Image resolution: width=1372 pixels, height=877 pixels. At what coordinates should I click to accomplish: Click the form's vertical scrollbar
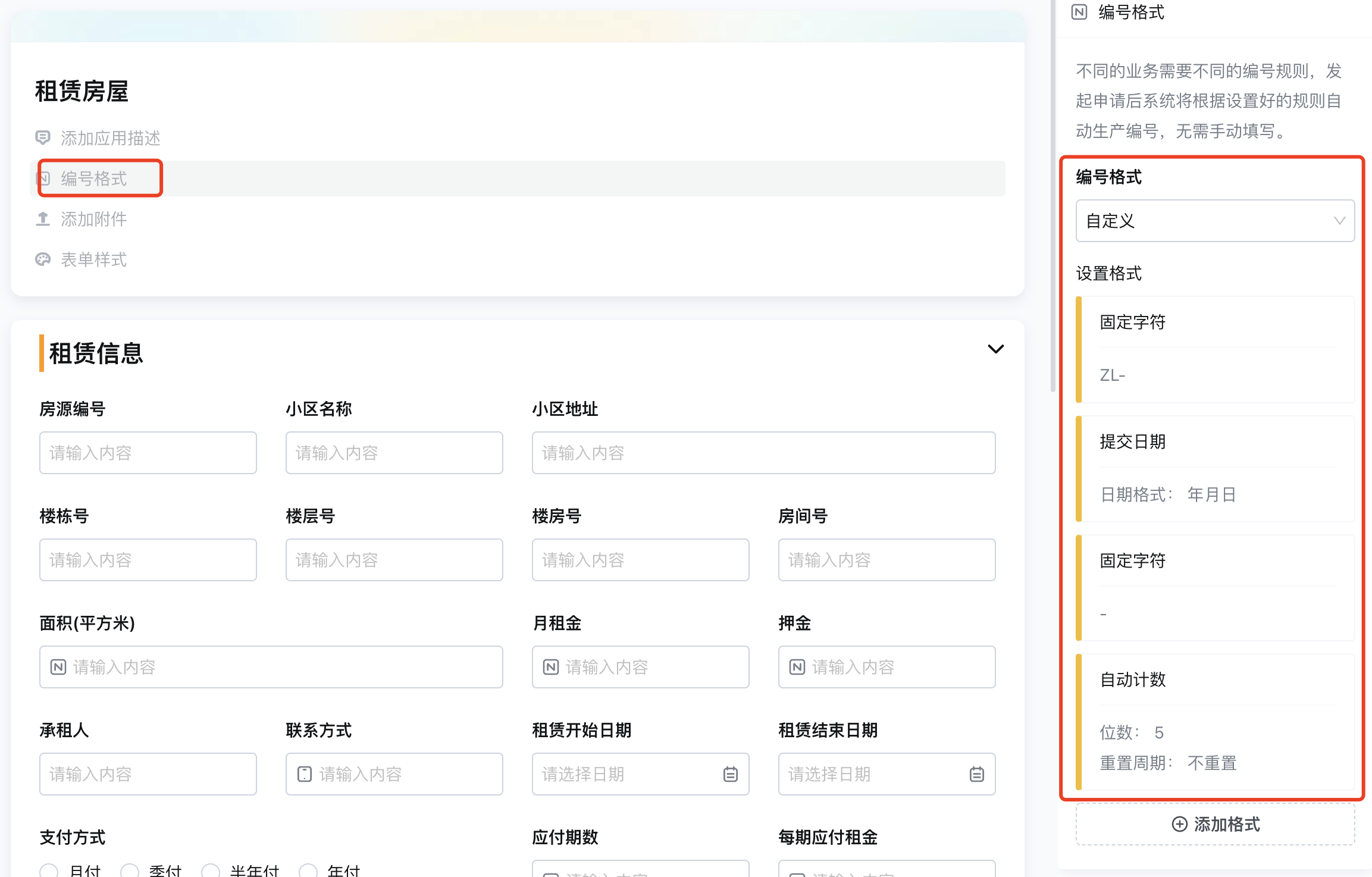tap(1053, 196)
